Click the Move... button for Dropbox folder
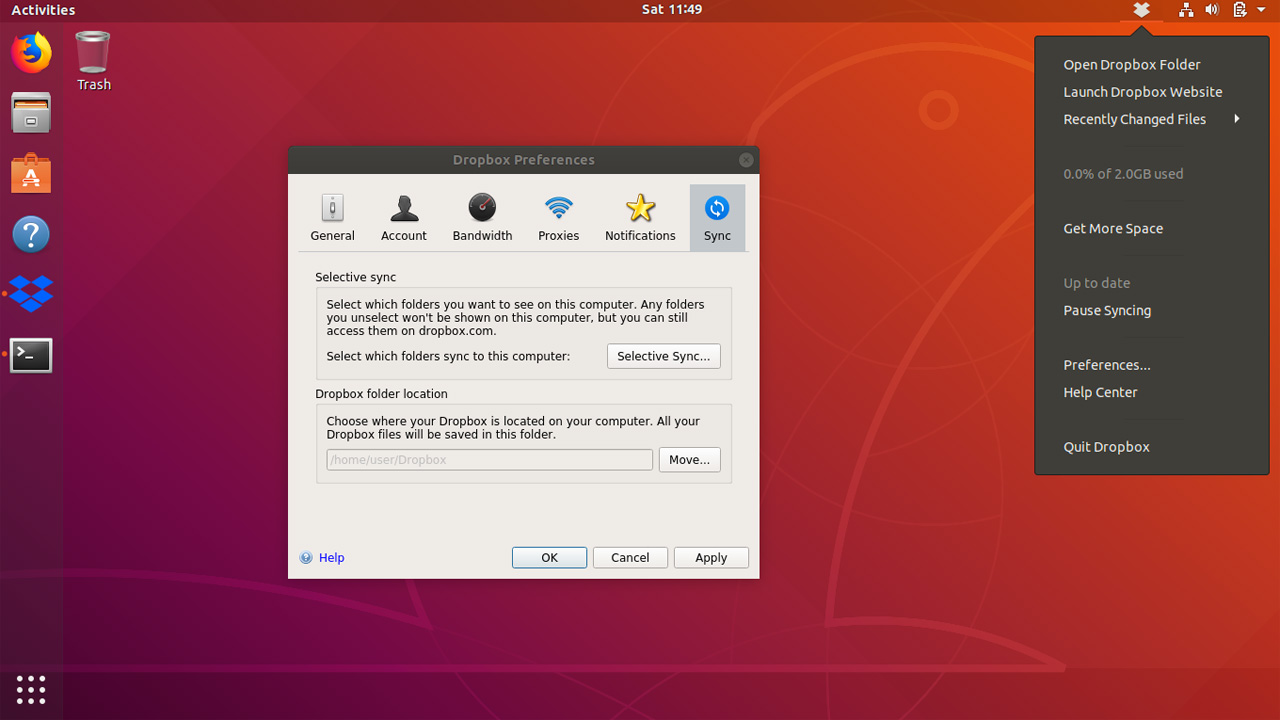 (689, 460)
